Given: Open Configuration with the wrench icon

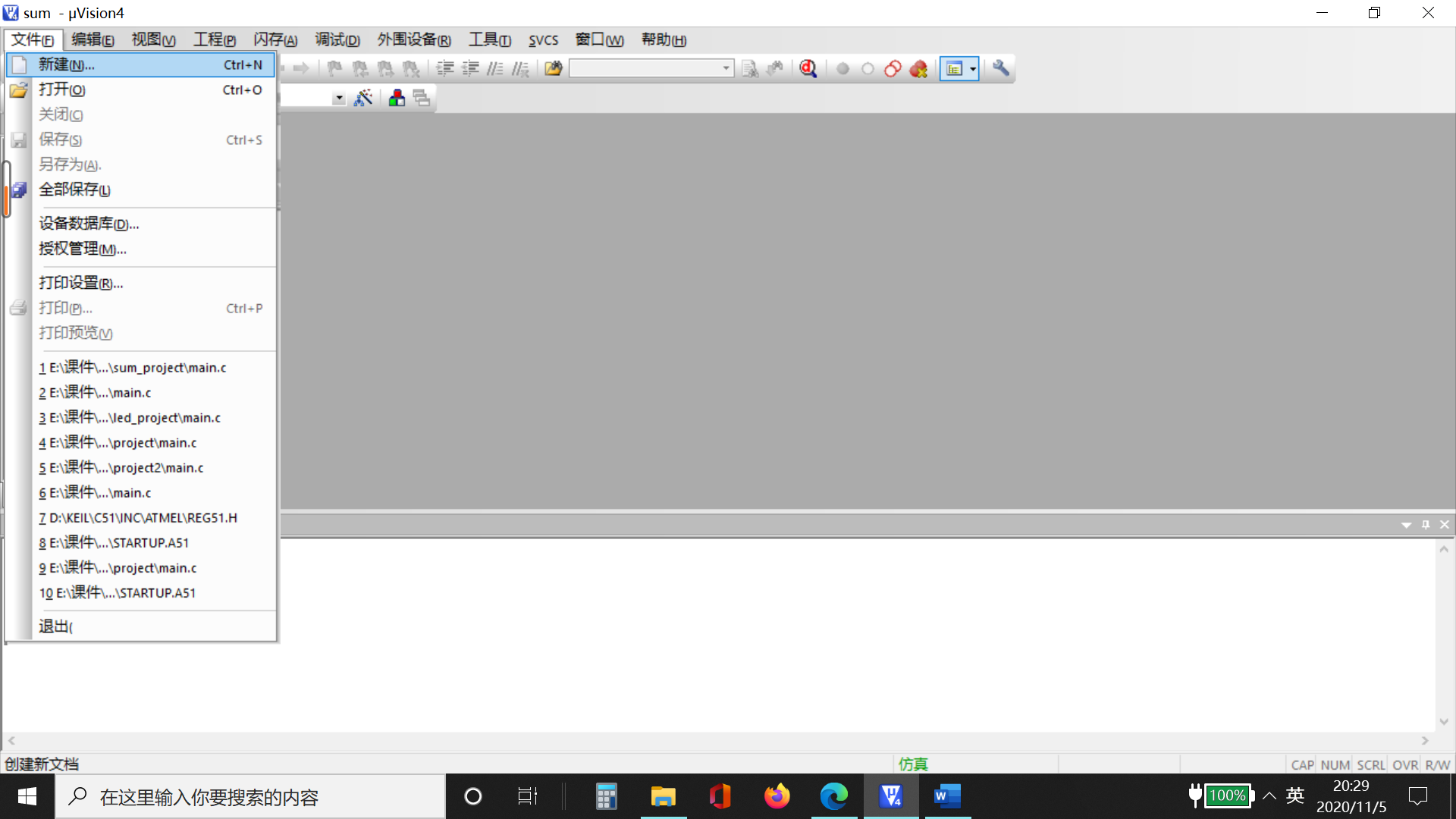Looking at the screenshot, I should [1001, 69].
